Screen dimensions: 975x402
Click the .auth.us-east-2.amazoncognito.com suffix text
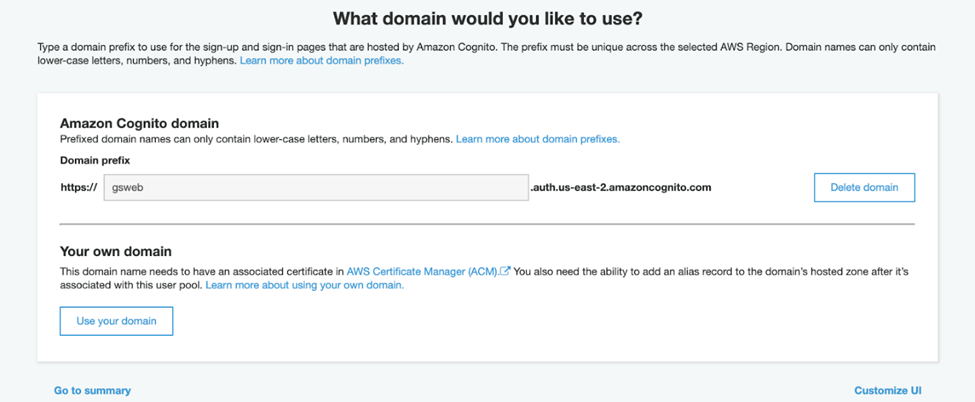coord(620,187)
